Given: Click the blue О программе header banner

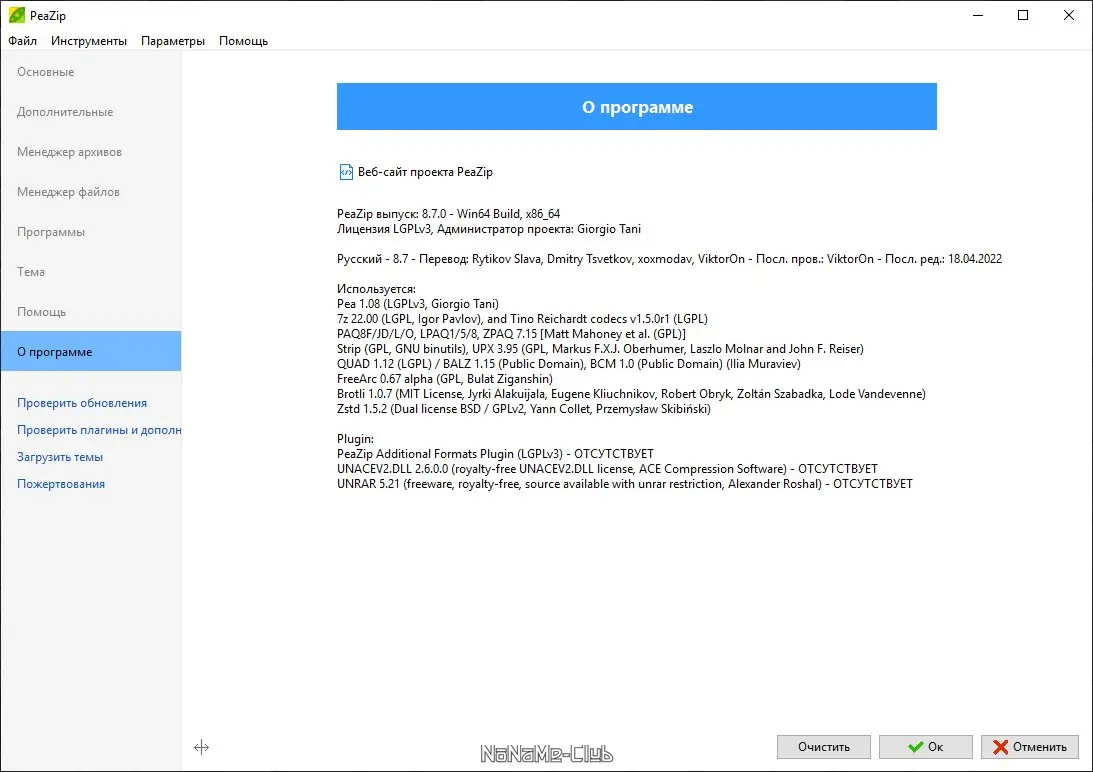Looking at the screenshot, I should [x=636, y=107].
